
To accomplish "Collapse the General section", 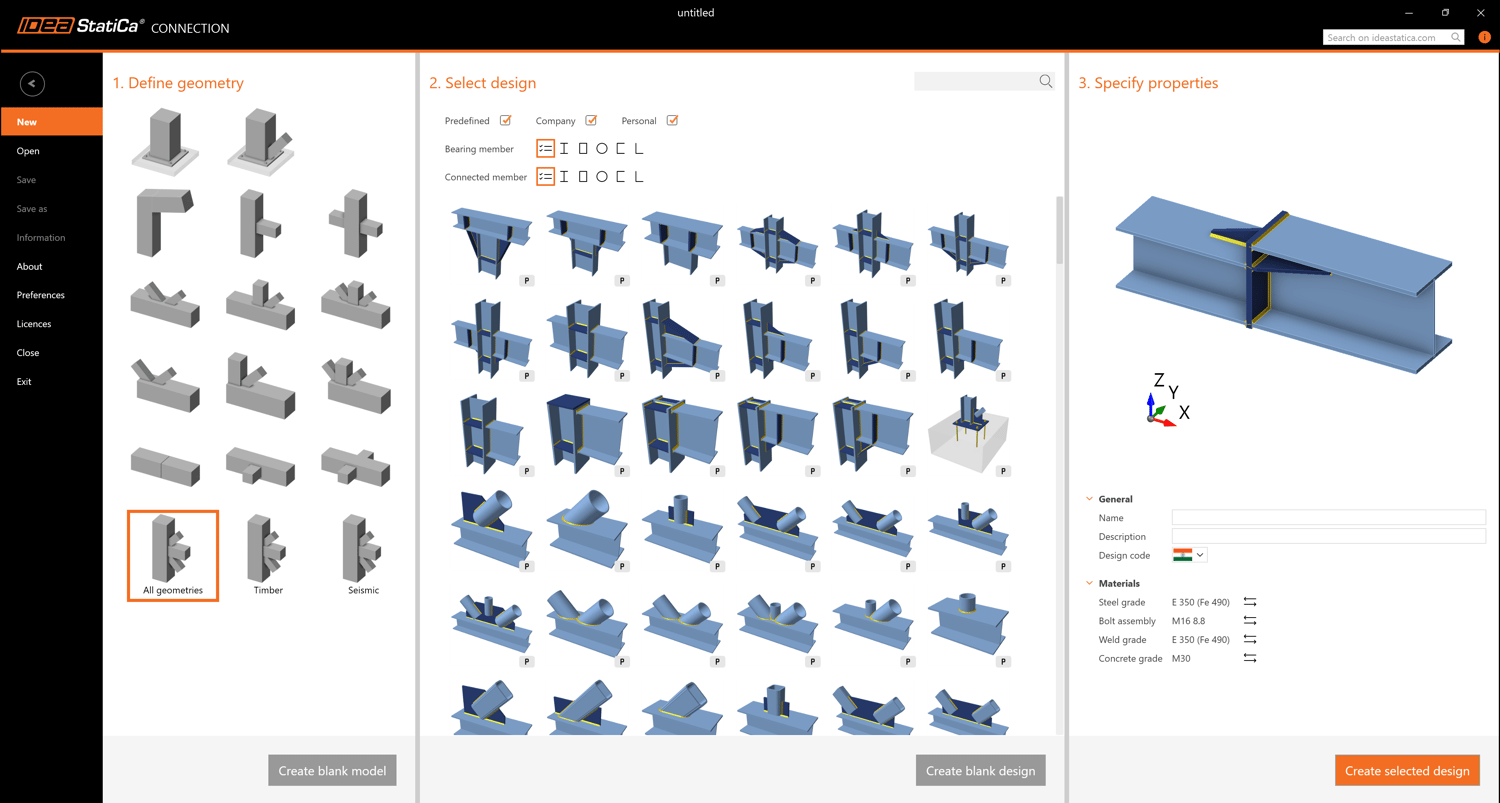I will (x=1090, y=499).
